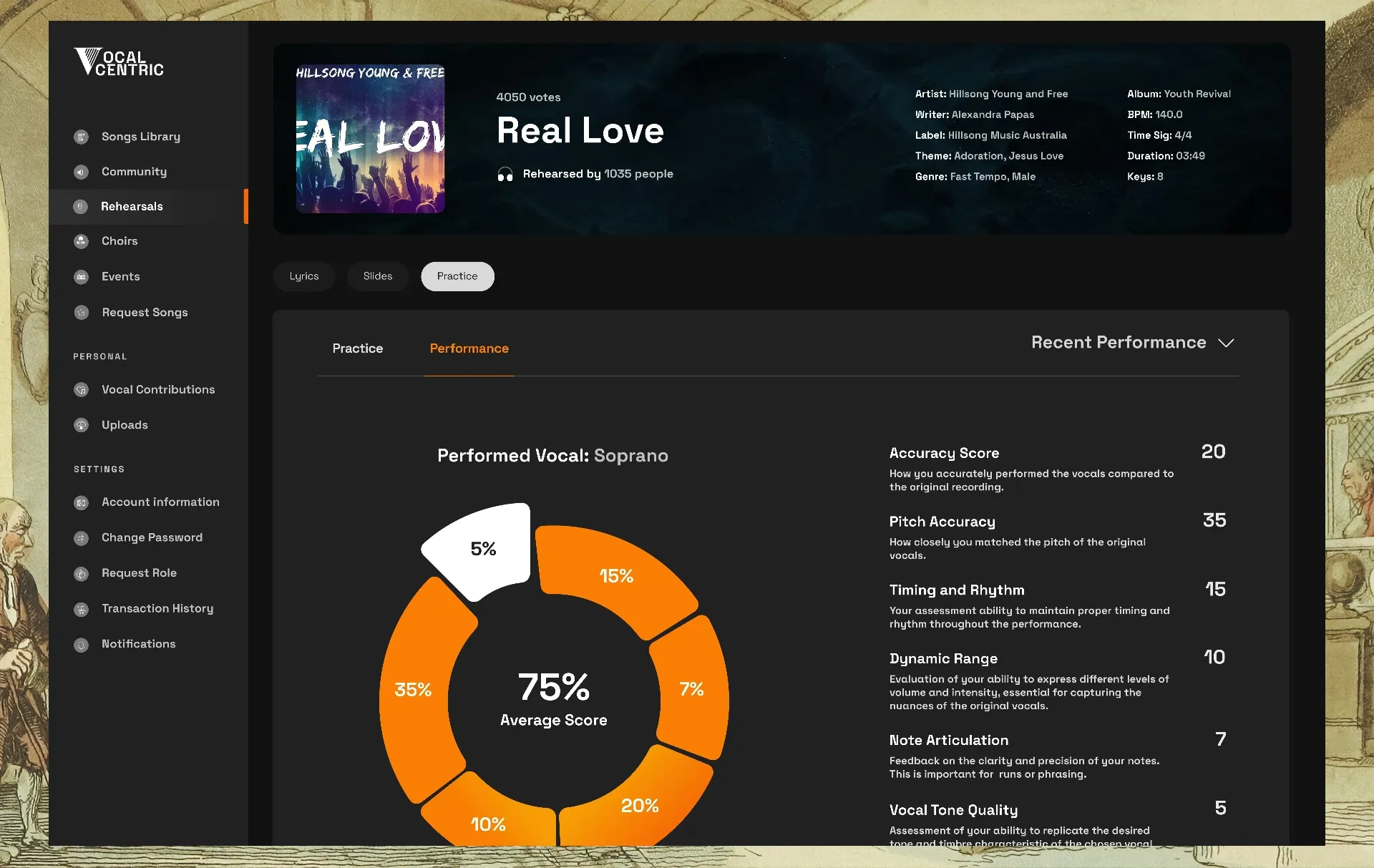Screen dimensions: 1374x868
Task: Click the Events sidebar icon
Action: 82,276
